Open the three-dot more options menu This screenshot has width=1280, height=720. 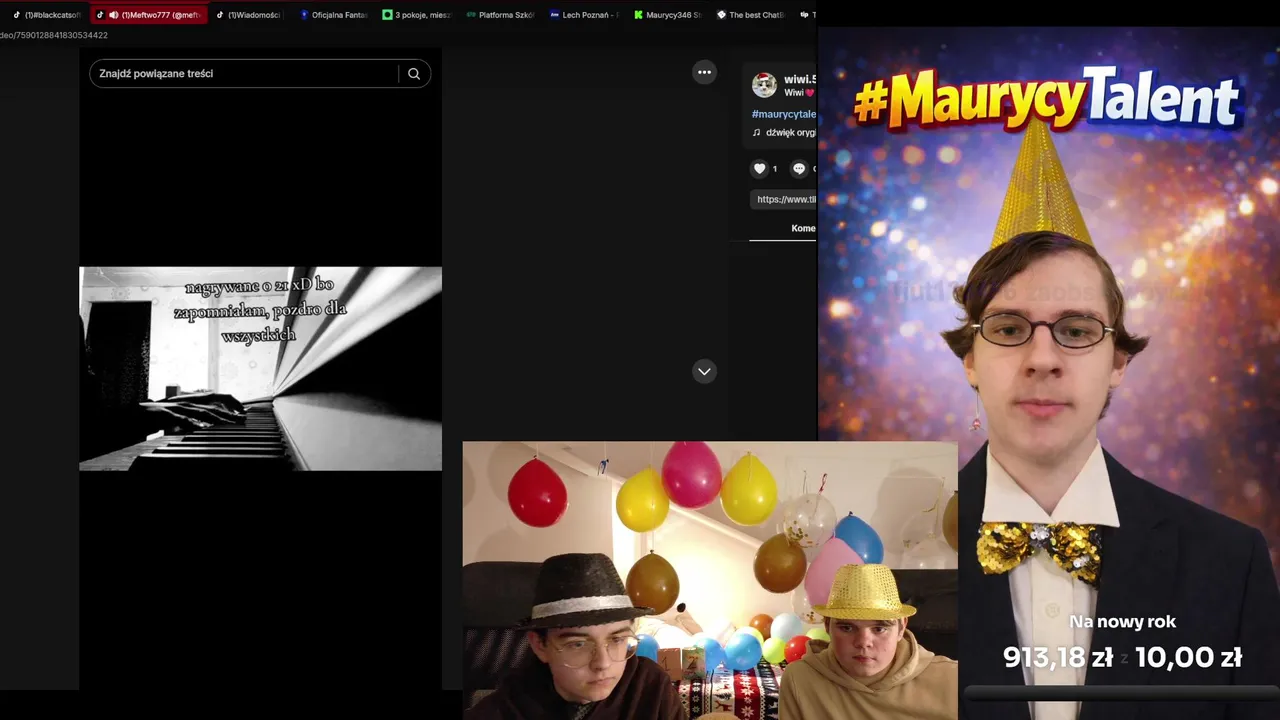(704, 72)
